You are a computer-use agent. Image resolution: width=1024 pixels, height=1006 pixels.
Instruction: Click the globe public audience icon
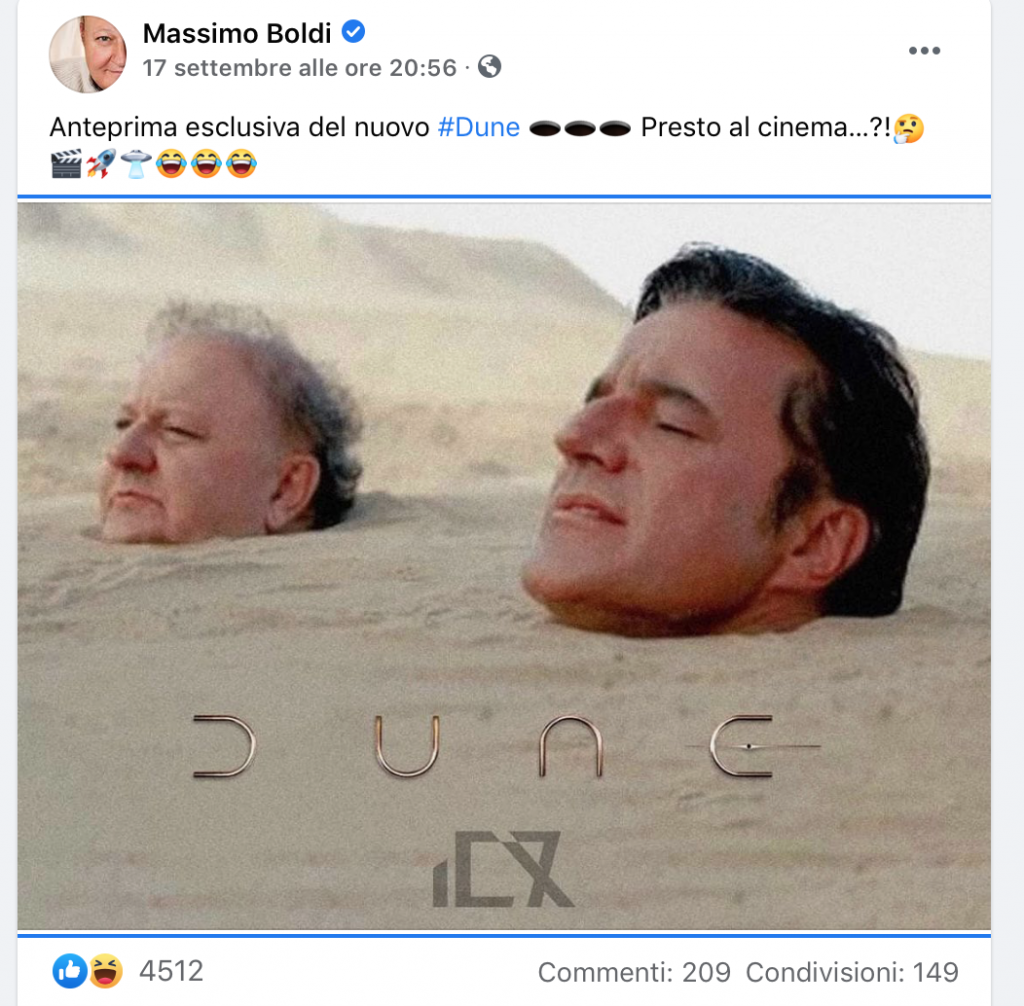click(490, 67)
